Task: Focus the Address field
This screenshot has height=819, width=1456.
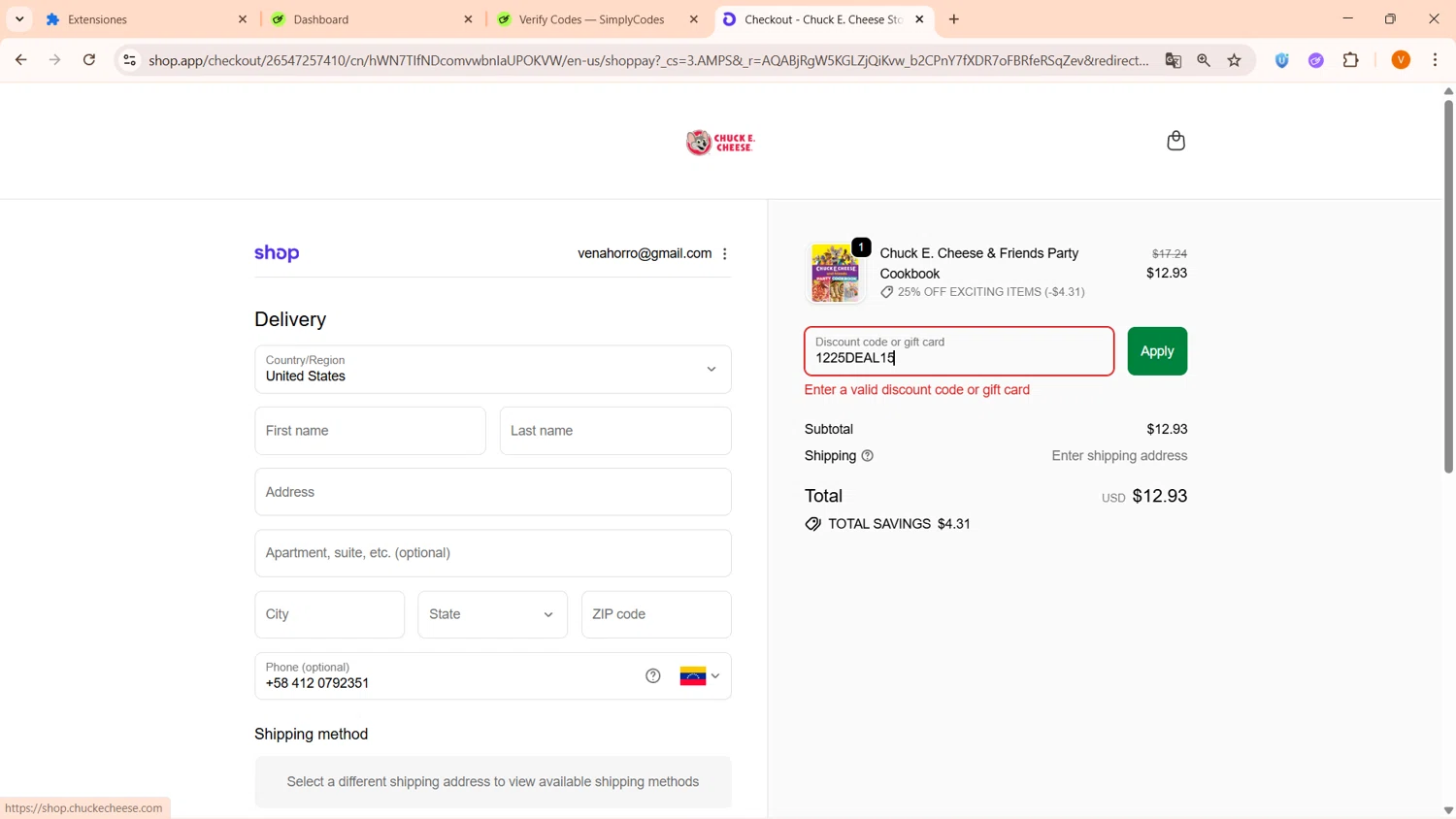Action: pyautogui.click(x=493, y=492)
